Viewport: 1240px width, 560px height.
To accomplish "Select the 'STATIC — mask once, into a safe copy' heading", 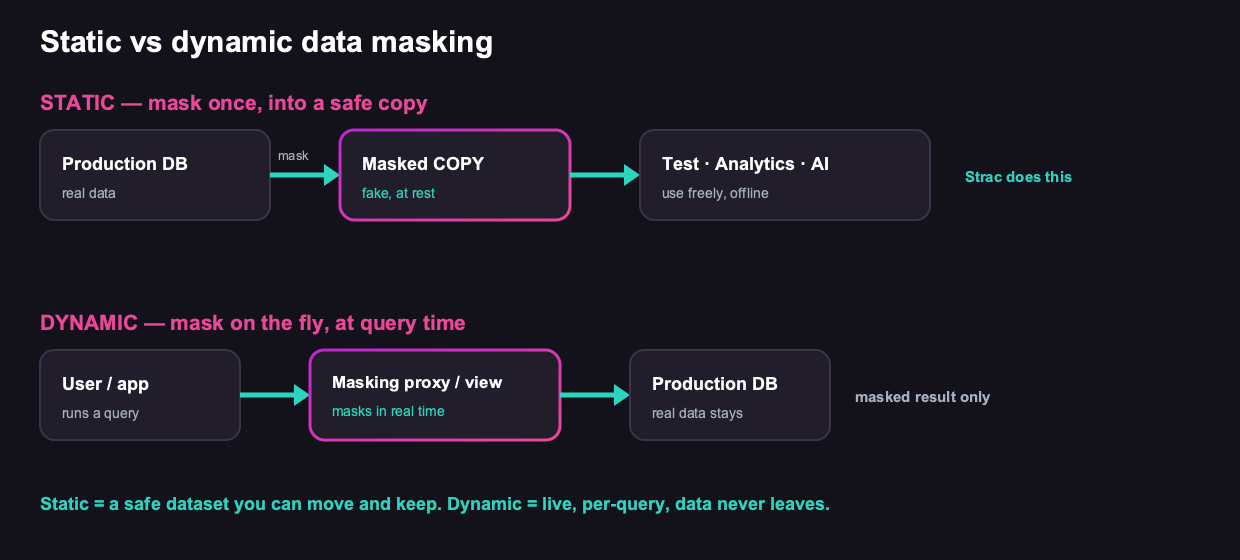I will click(234, 103).
